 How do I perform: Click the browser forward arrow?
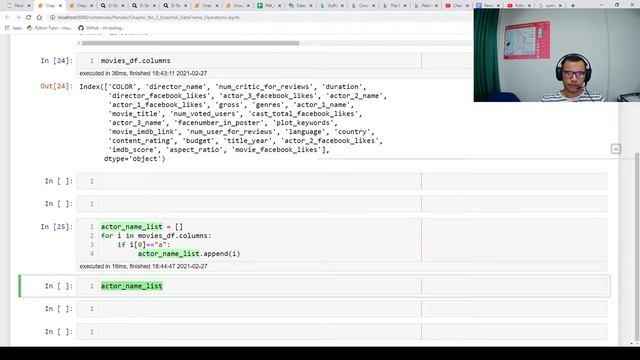coord(18,18)
